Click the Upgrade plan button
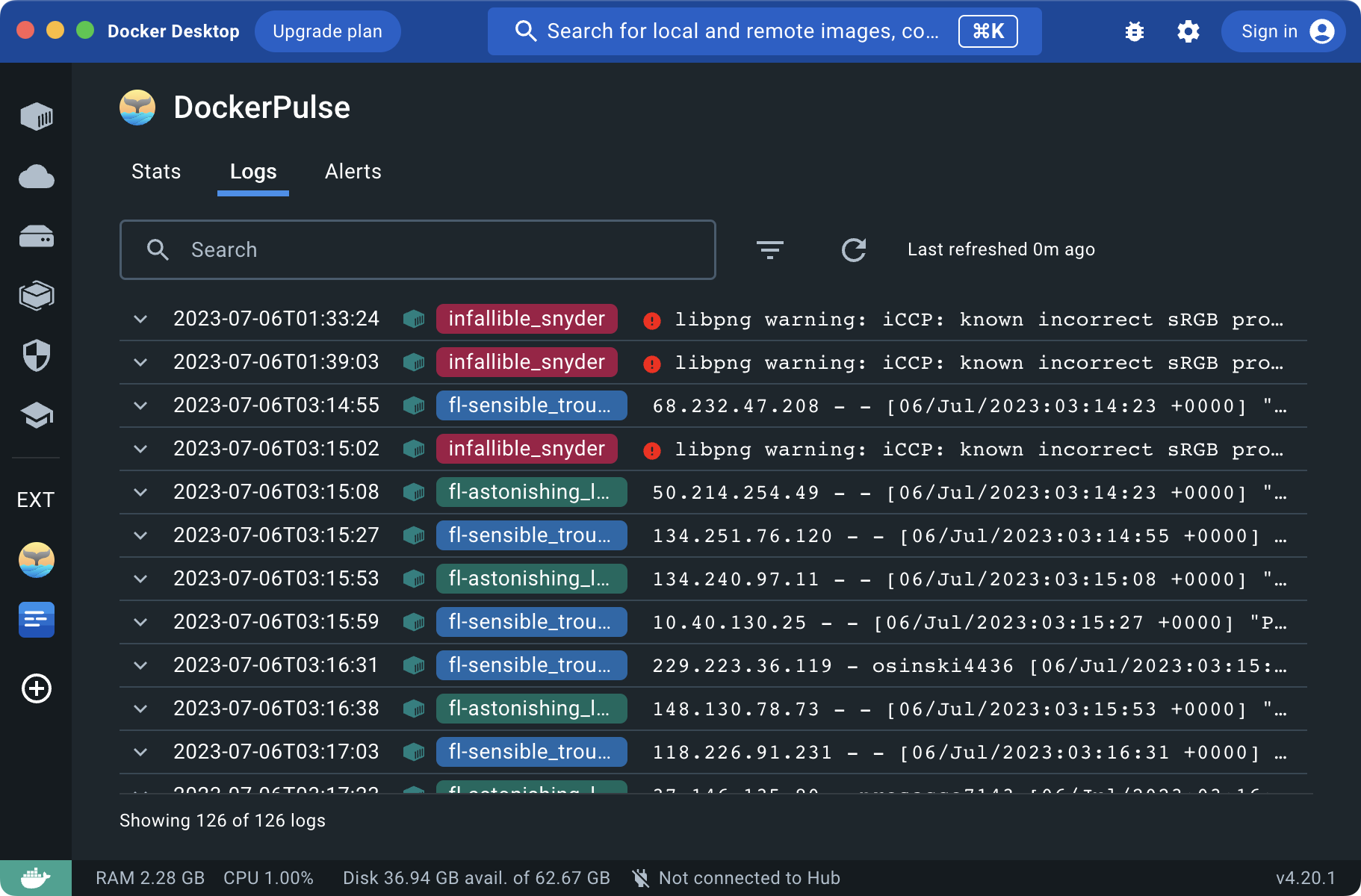 click(327, 31)
